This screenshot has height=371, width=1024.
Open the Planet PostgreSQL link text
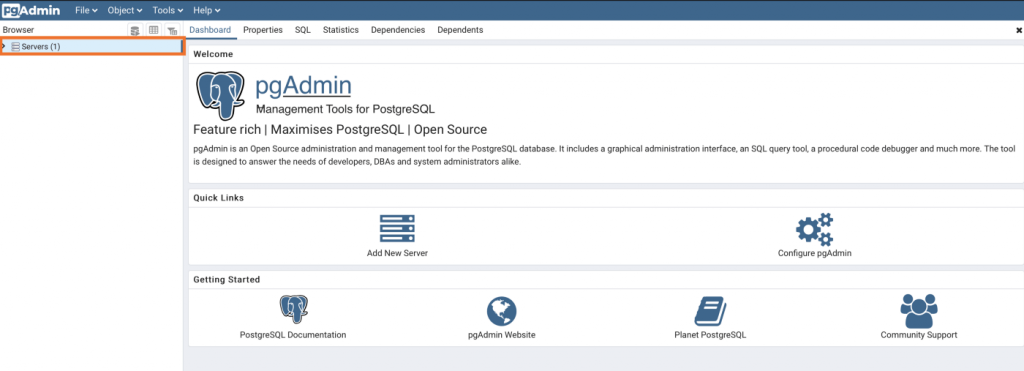(x=710, y=334)
